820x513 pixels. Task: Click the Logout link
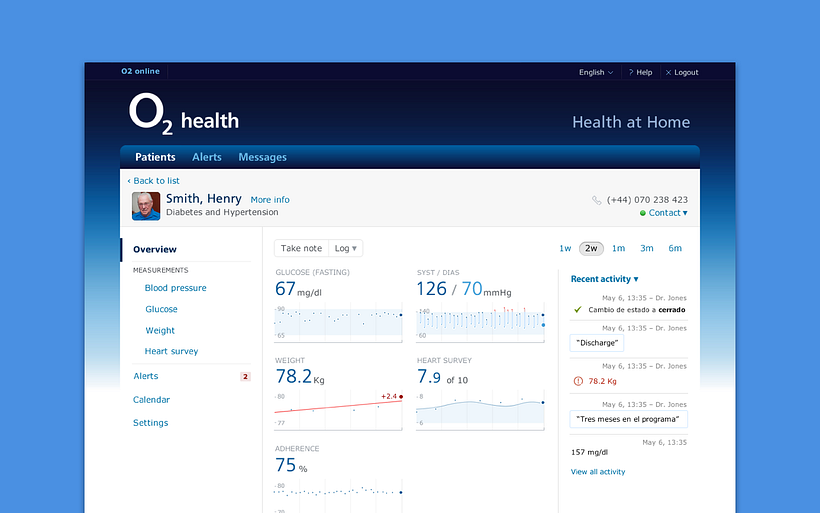tap(686, 73)
